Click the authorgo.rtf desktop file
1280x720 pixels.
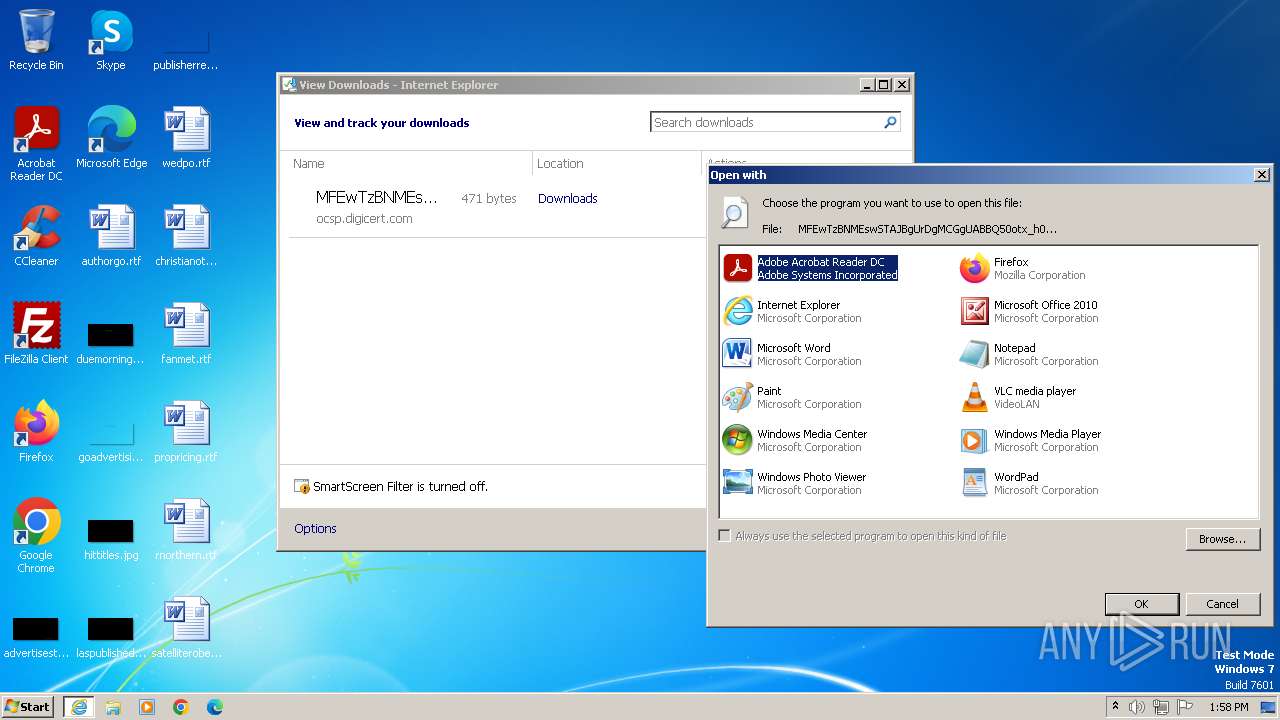click(x=111, y=236)
